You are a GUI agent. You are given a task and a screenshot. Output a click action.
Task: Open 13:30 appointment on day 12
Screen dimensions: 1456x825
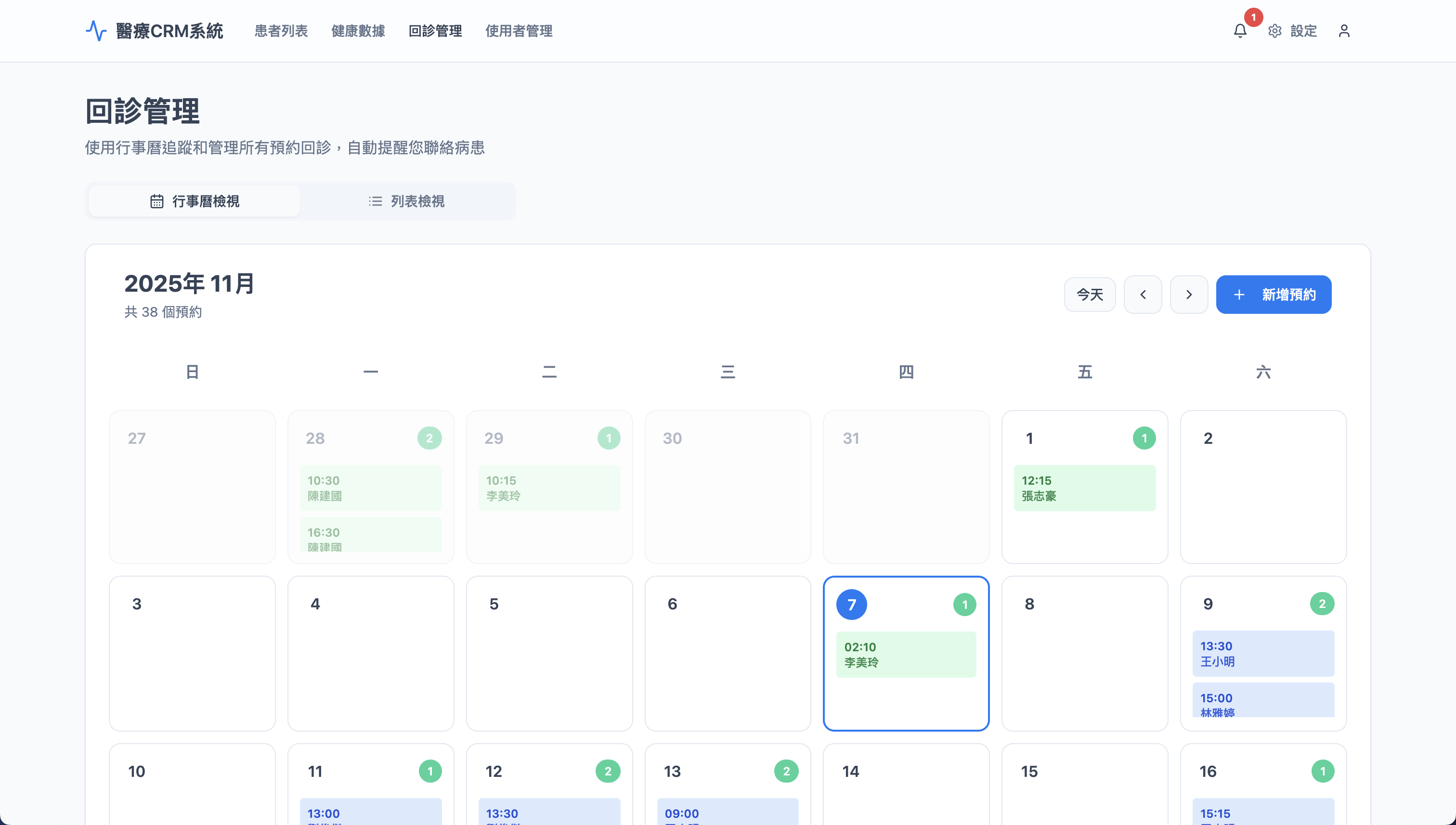[549, 812]
